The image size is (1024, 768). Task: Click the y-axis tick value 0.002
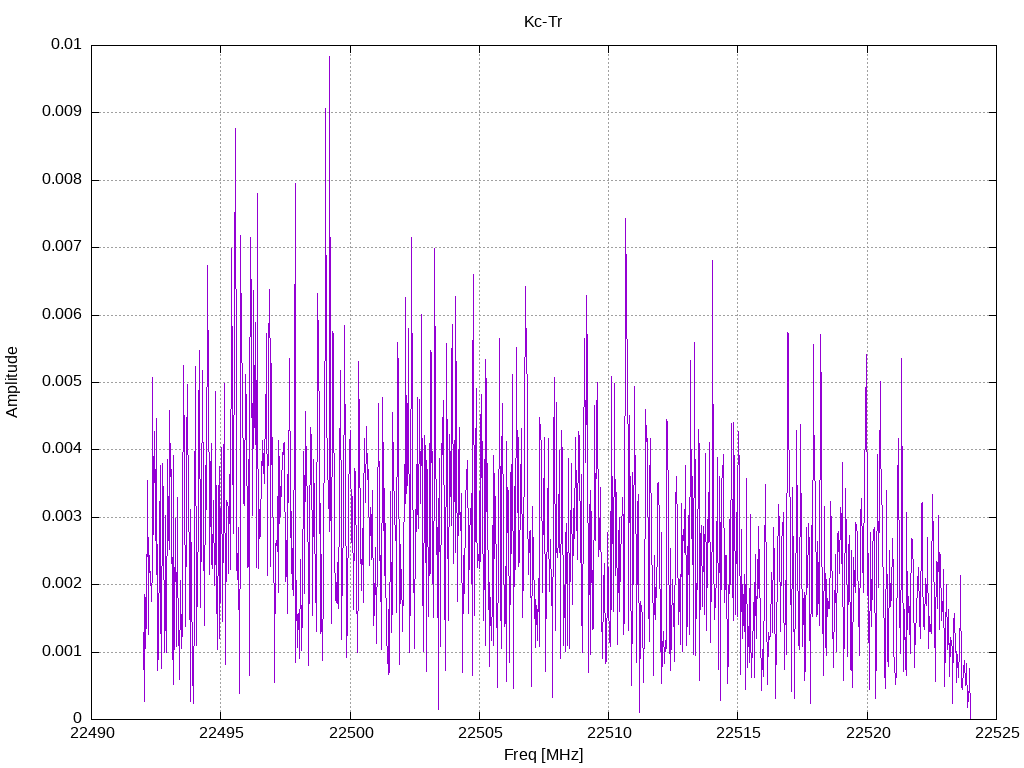[x=62, y=584]
